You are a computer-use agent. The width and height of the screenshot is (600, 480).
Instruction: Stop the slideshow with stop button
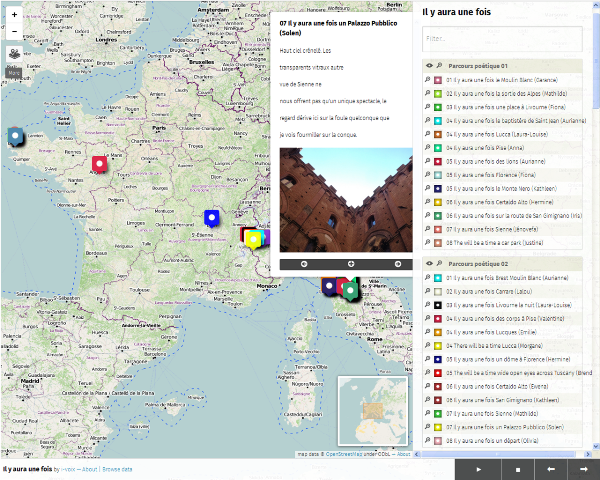click(x=518, y=469)
